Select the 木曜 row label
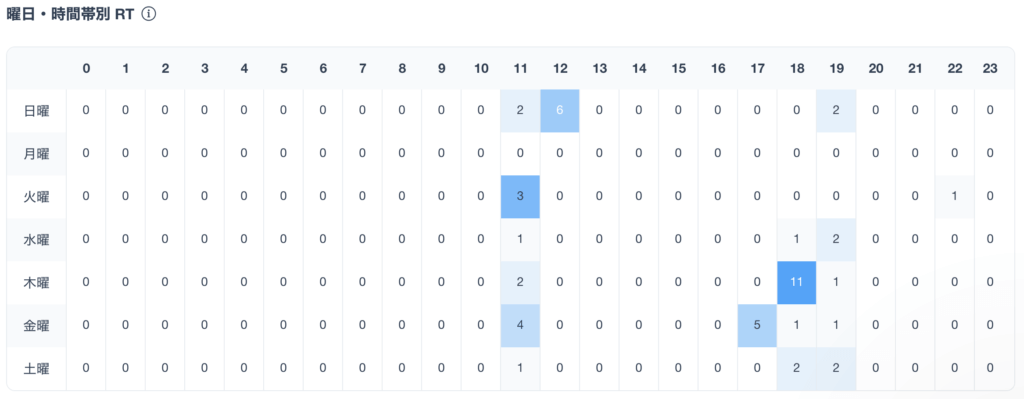Viewport: 1024px width, 399px height. (37, 282)
